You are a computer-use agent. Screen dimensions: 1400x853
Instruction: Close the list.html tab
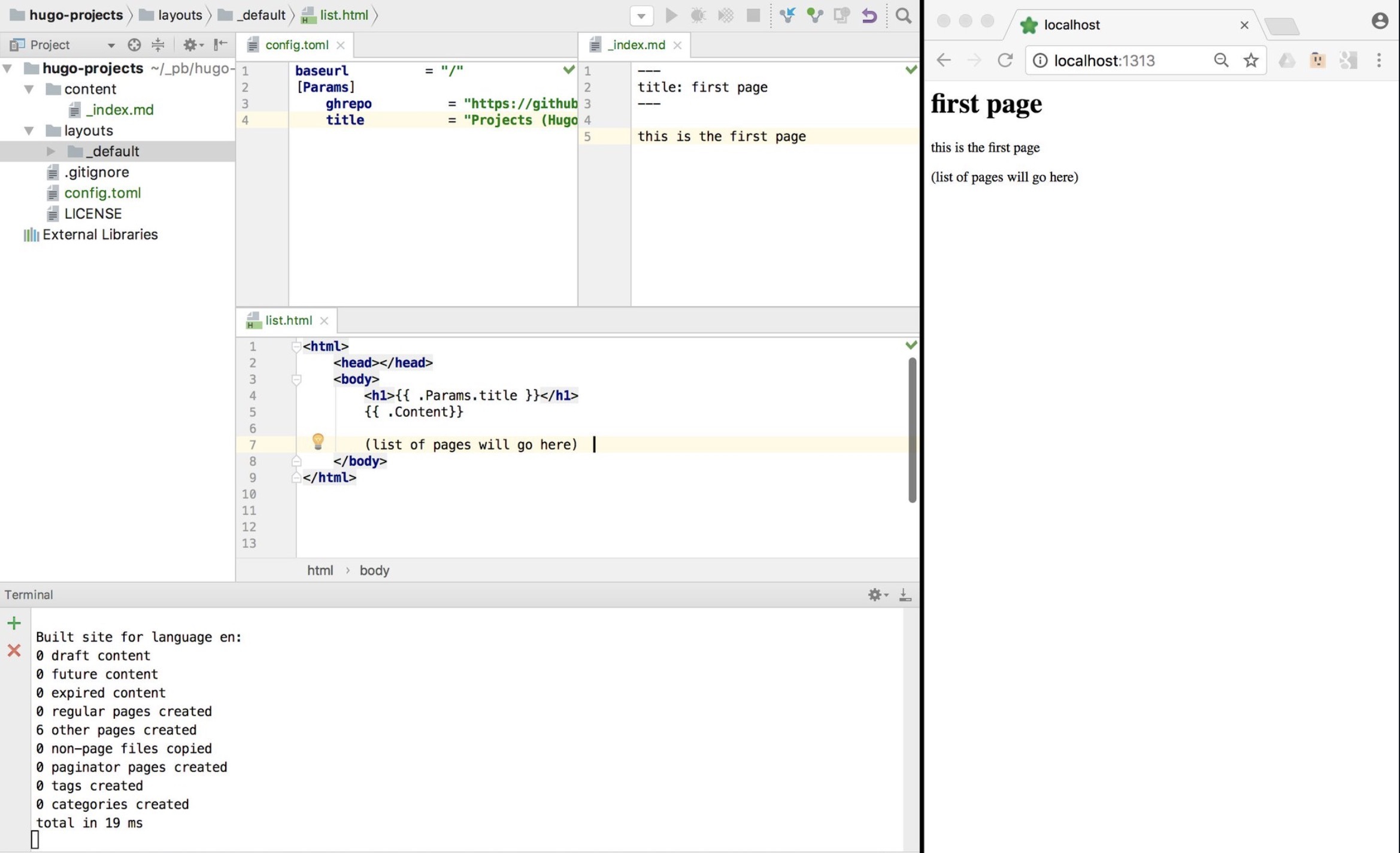(324, 321)
